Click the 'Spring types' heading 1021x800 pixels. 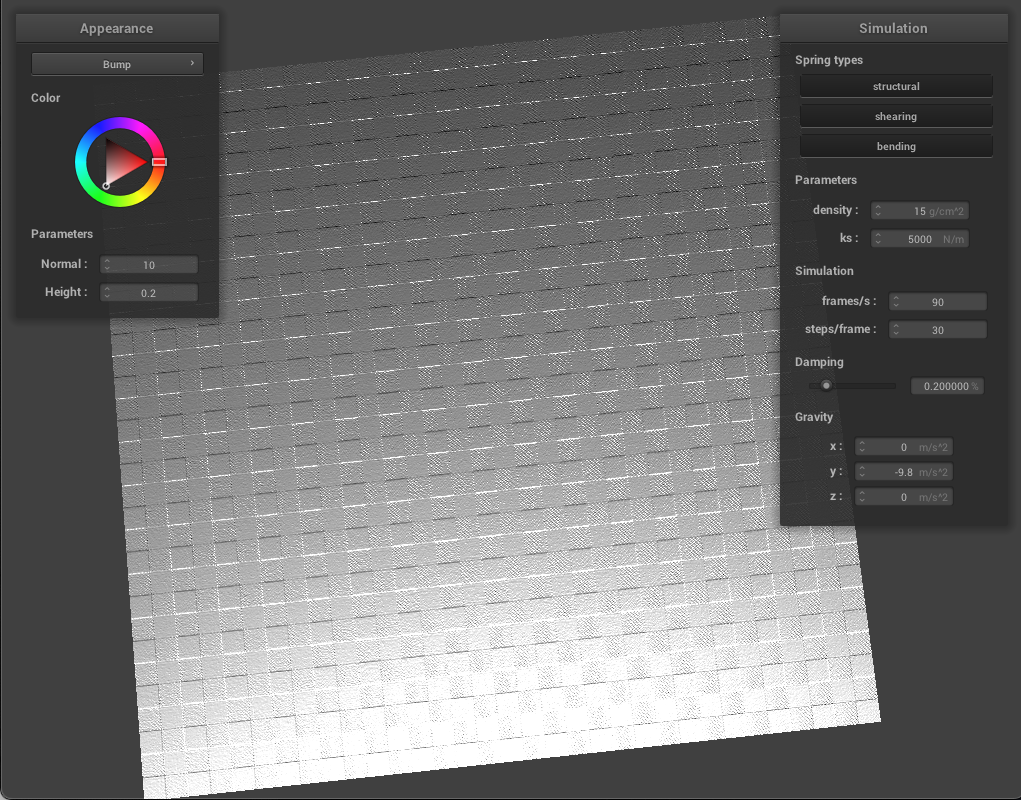828,60
